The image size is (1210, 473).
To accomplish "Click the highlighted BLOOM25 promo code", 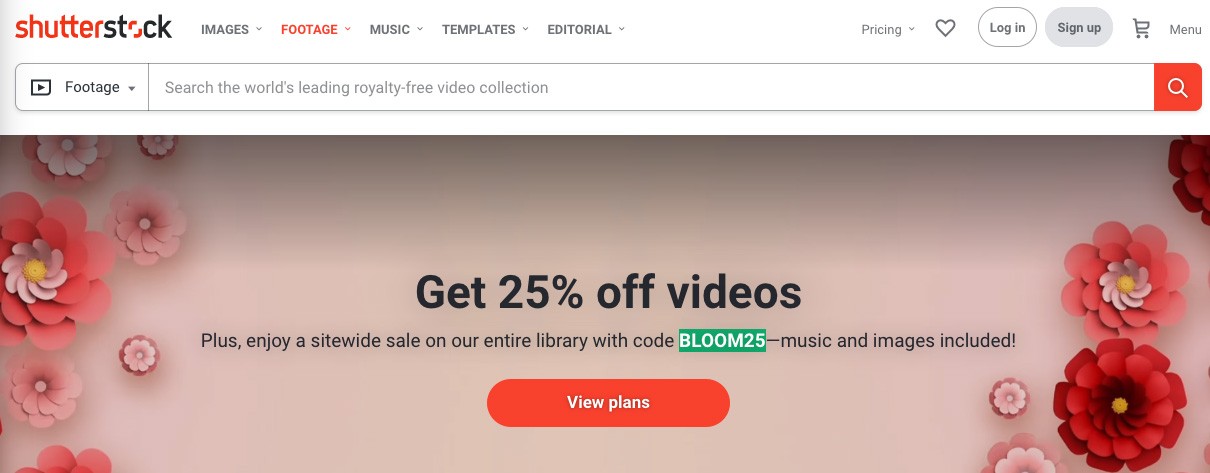I will tap(722, 341).
